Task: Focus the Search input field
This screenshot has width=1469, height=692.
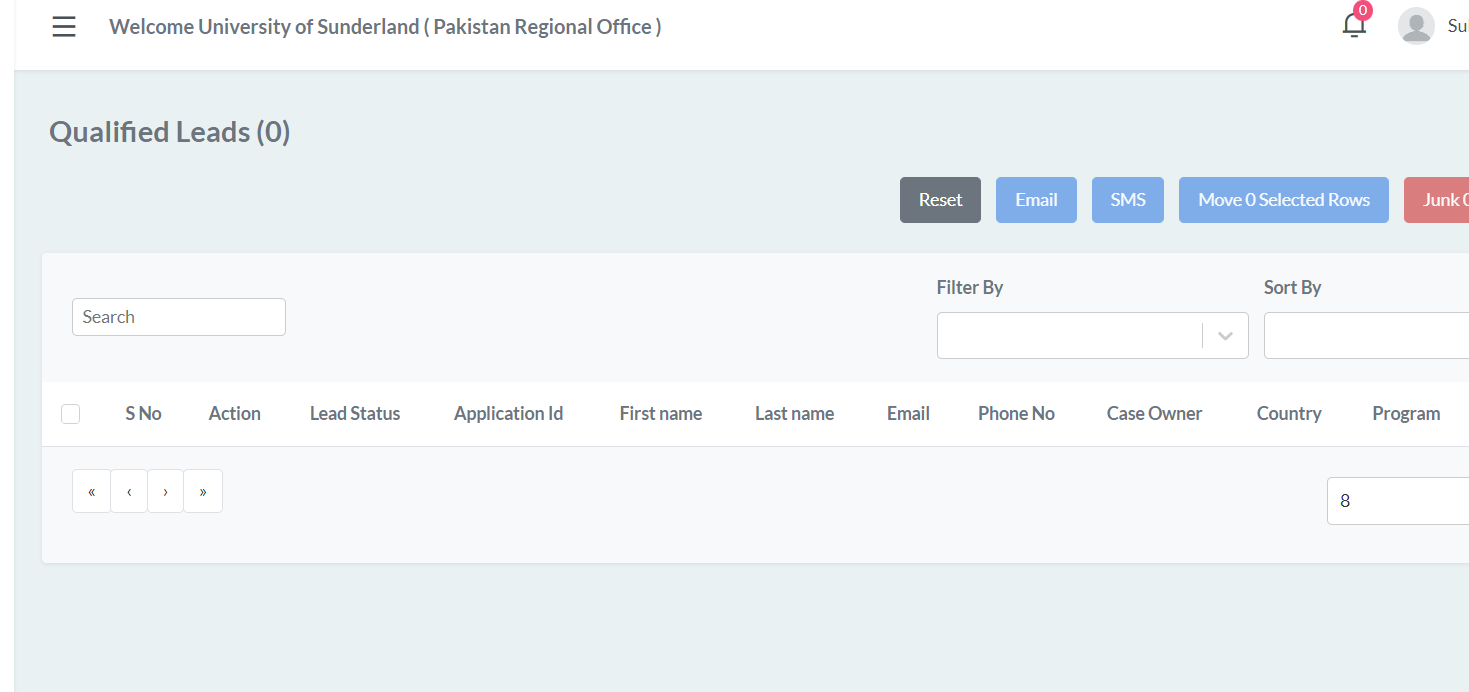Action: pyautogui.click(x=179, y=317)
